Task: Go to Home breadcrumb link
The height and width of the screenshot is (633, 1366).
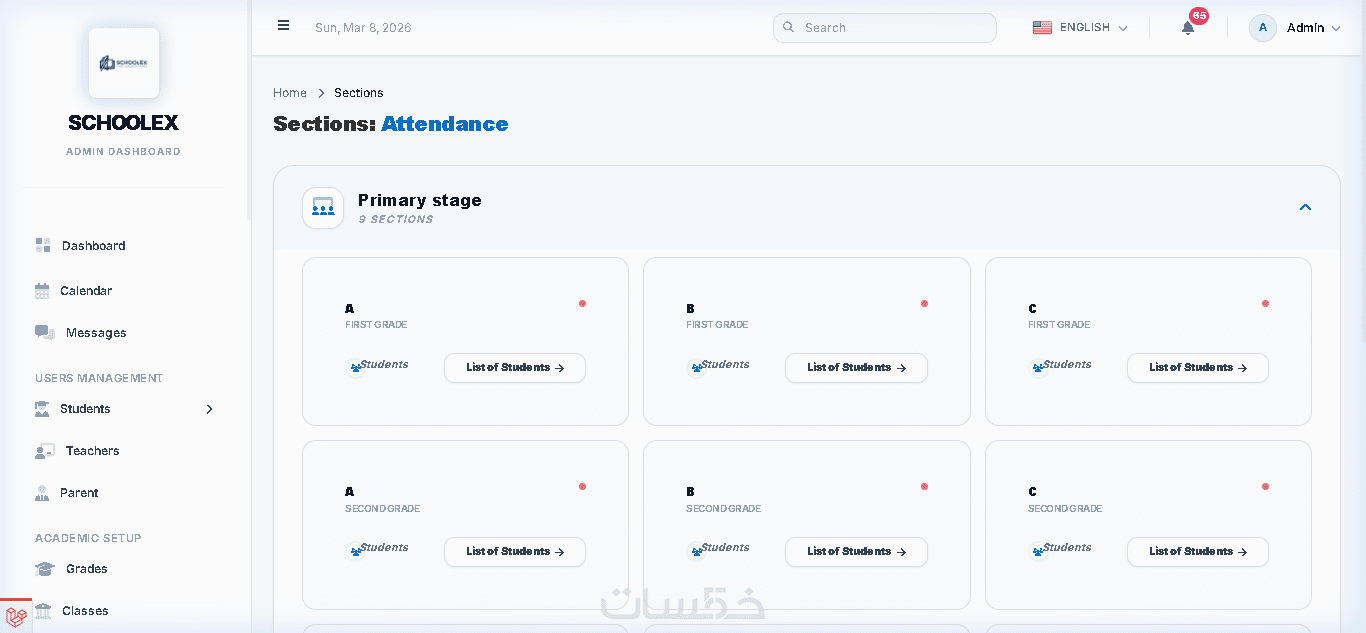Action: 290,93
